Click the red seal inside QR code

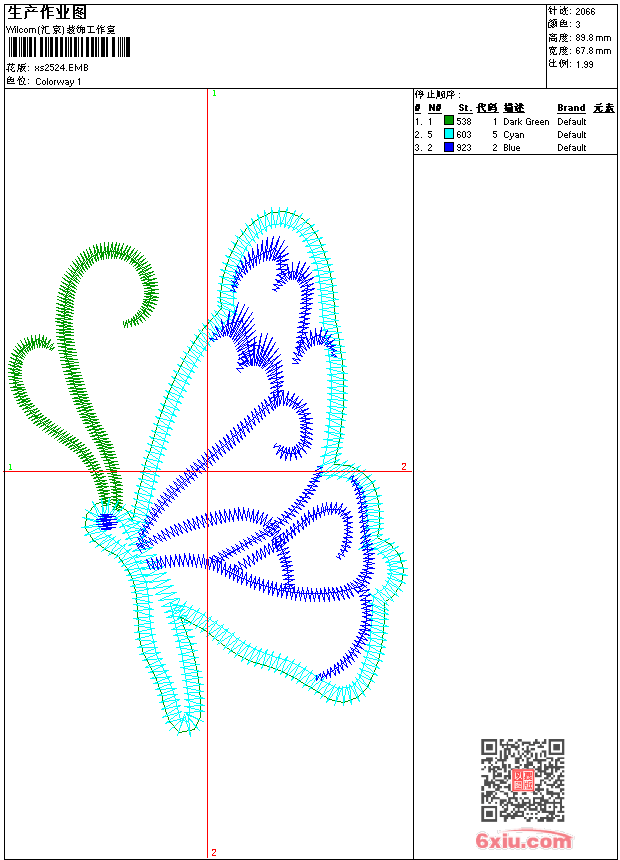(x=522, y=780)
